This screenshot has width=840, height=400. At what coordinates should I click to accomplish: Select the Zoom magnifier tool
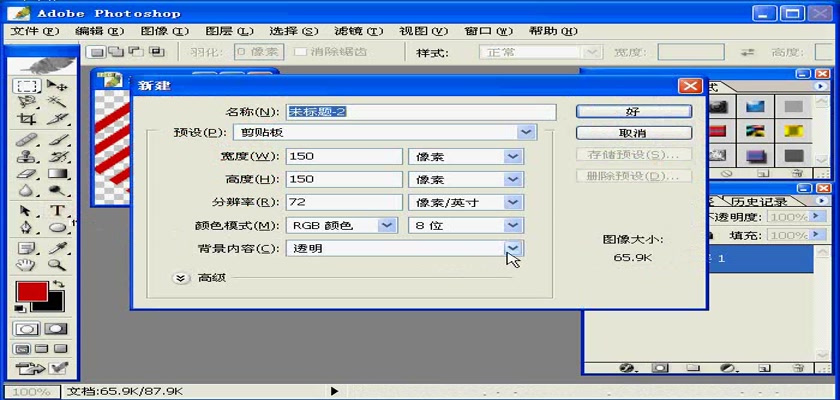point(57,265)
